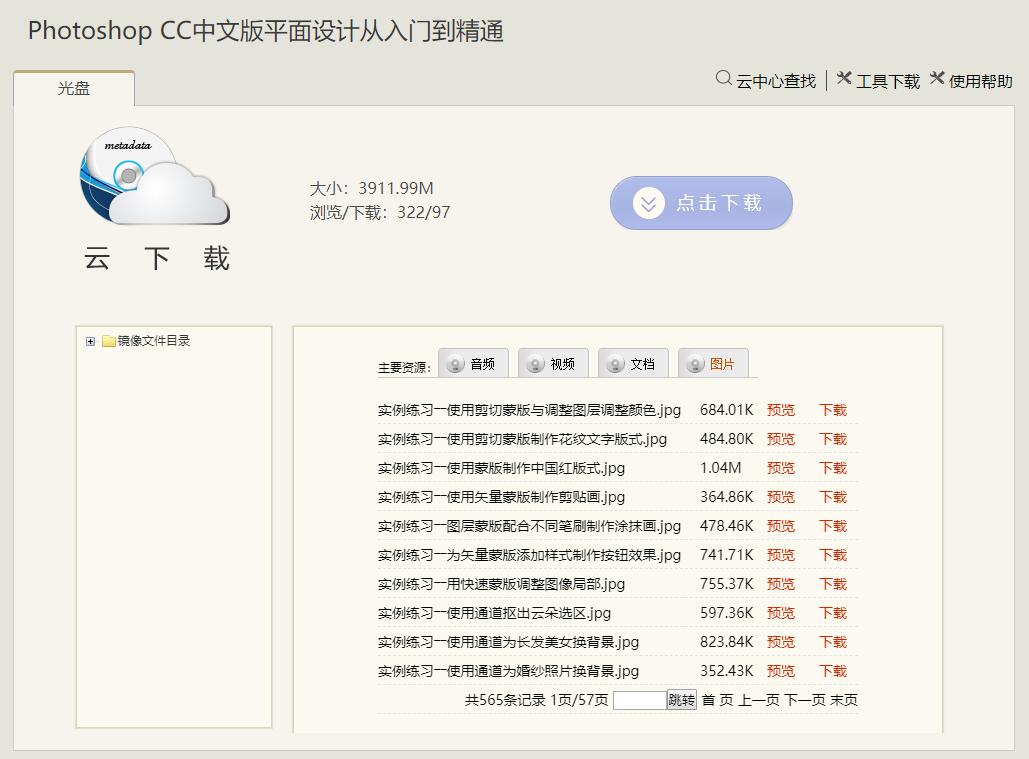
Task: Click the search magnifier icon beside 云中心查找
Action: 723,79
